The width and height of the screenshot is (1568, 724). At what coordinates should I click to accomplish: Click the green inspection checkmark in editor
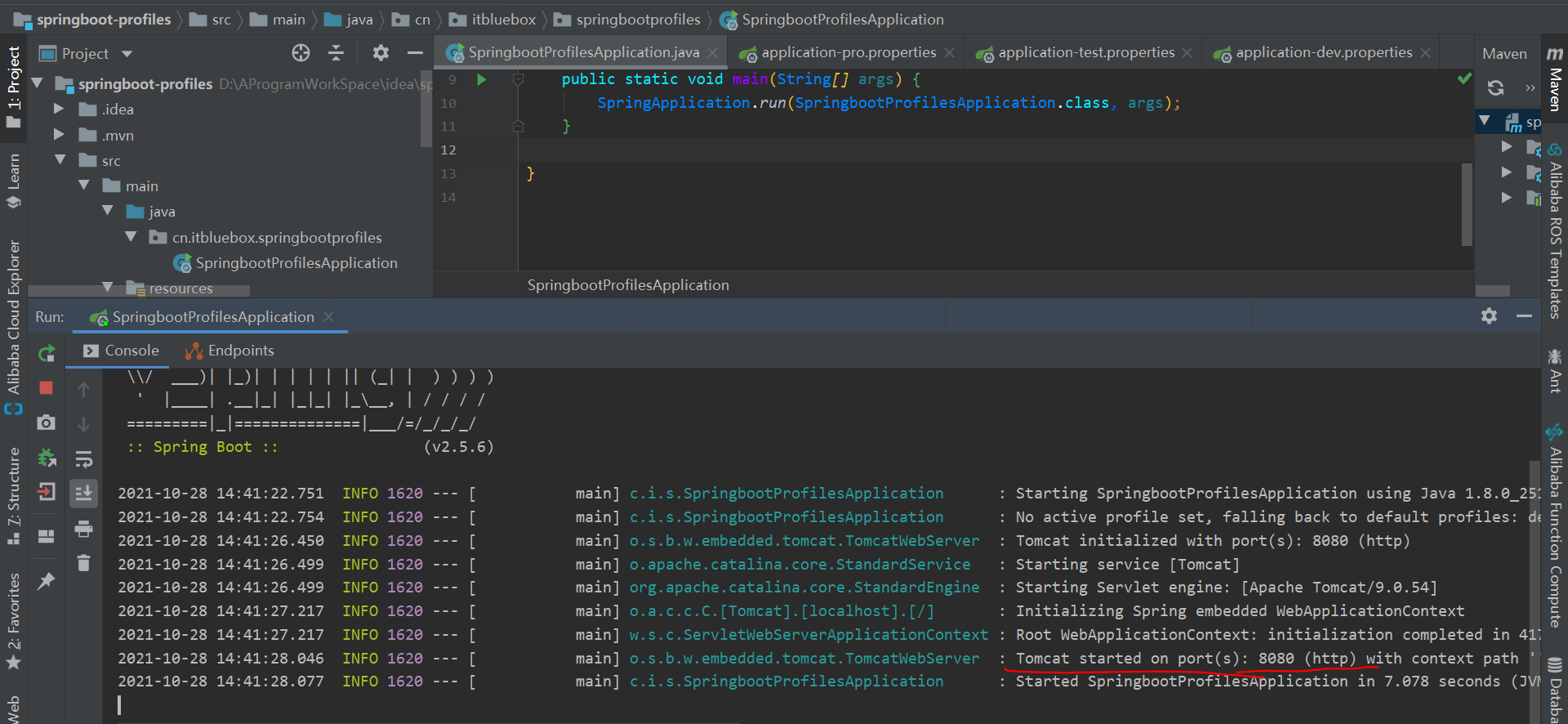[x=1464, y=78]
